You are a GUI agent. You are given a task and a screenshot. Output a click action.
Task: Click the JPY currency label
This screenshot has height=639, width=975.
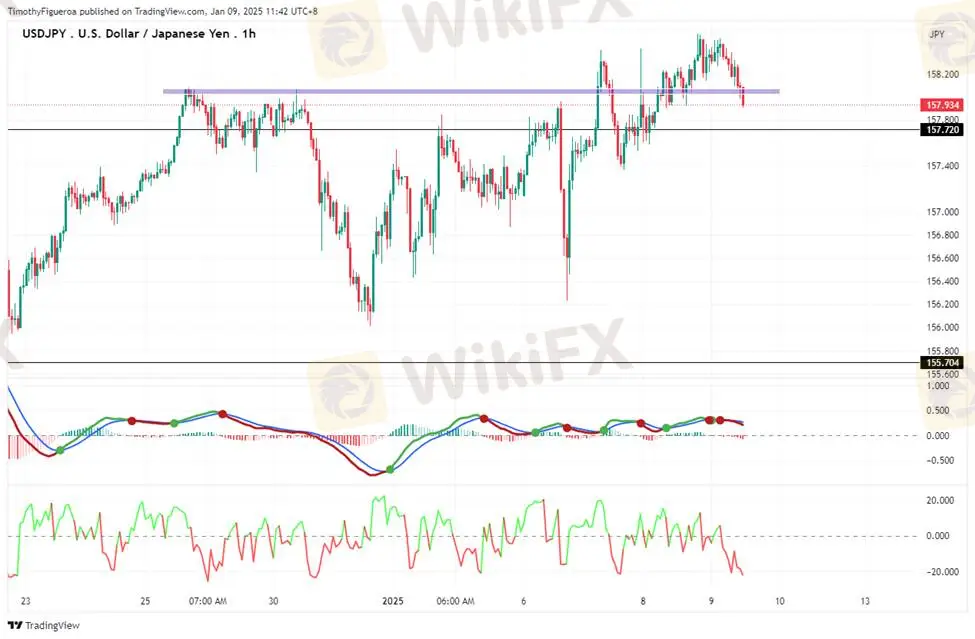pos(936,34)
